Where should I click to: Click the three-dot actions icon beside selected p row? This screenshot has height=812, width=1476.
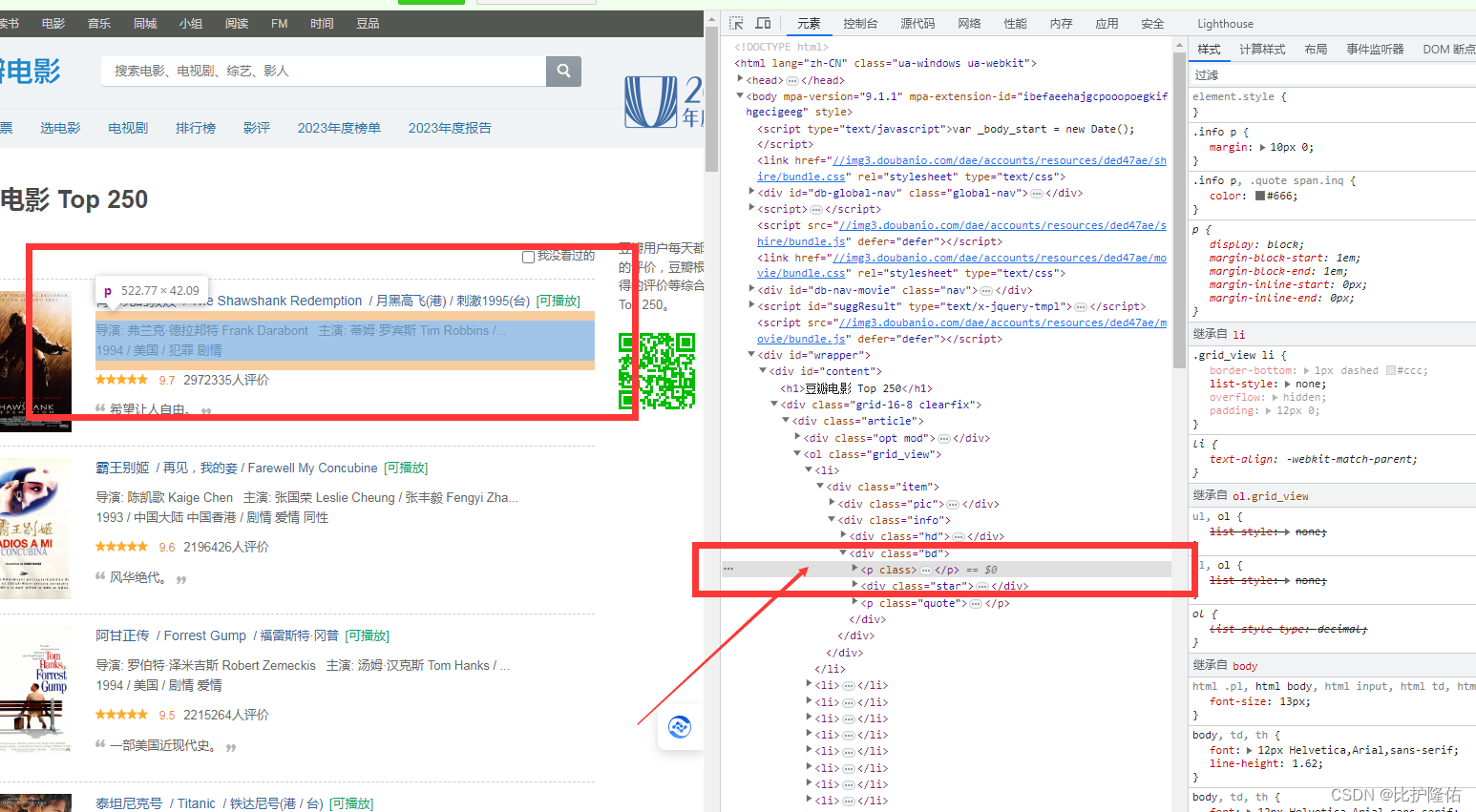728,569
